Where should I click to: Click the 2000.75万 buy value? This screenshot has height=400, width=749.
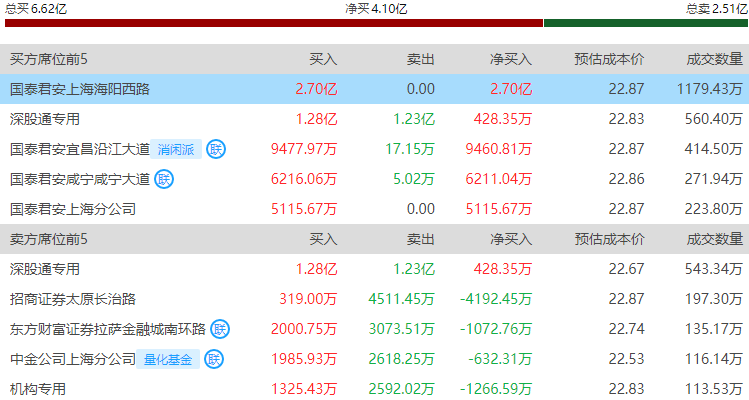(304, 329)
